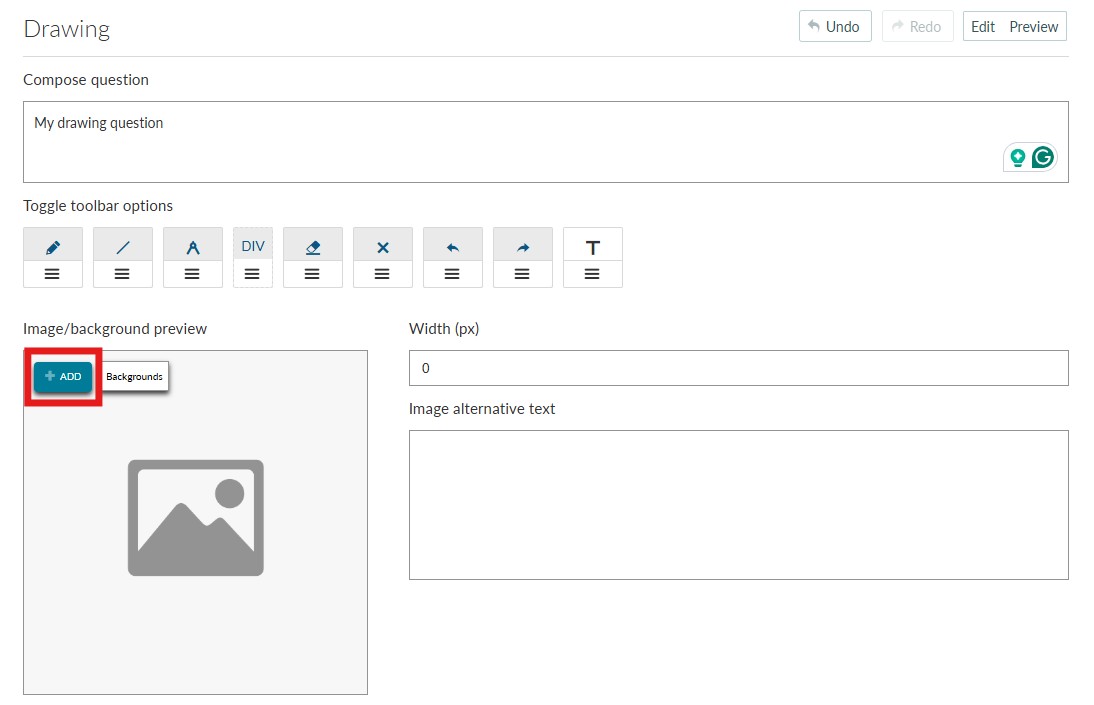Screen dimensions: 1094x705
Task: Toggle the undo arrow toolbar option
Action: pos(453,246)
